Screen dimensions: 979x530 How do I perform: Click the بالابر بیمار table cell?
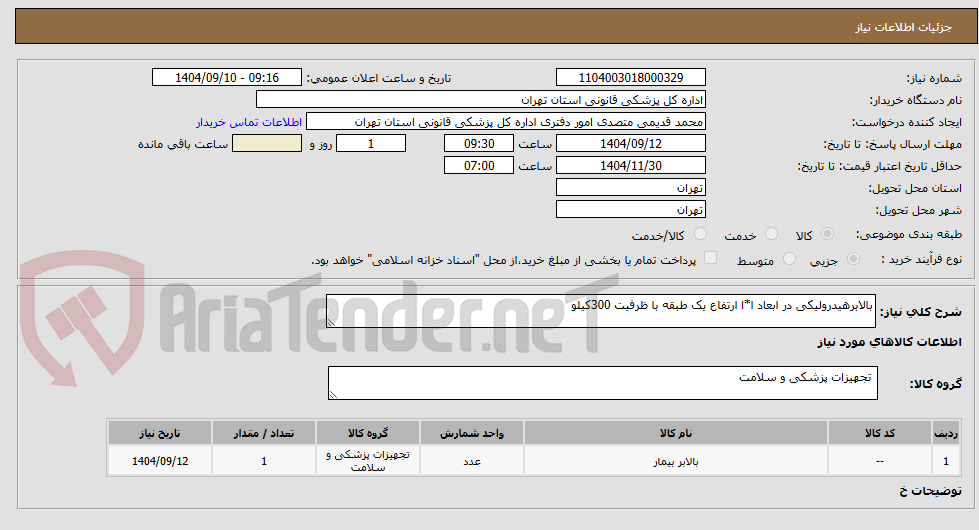coord(676,461)
